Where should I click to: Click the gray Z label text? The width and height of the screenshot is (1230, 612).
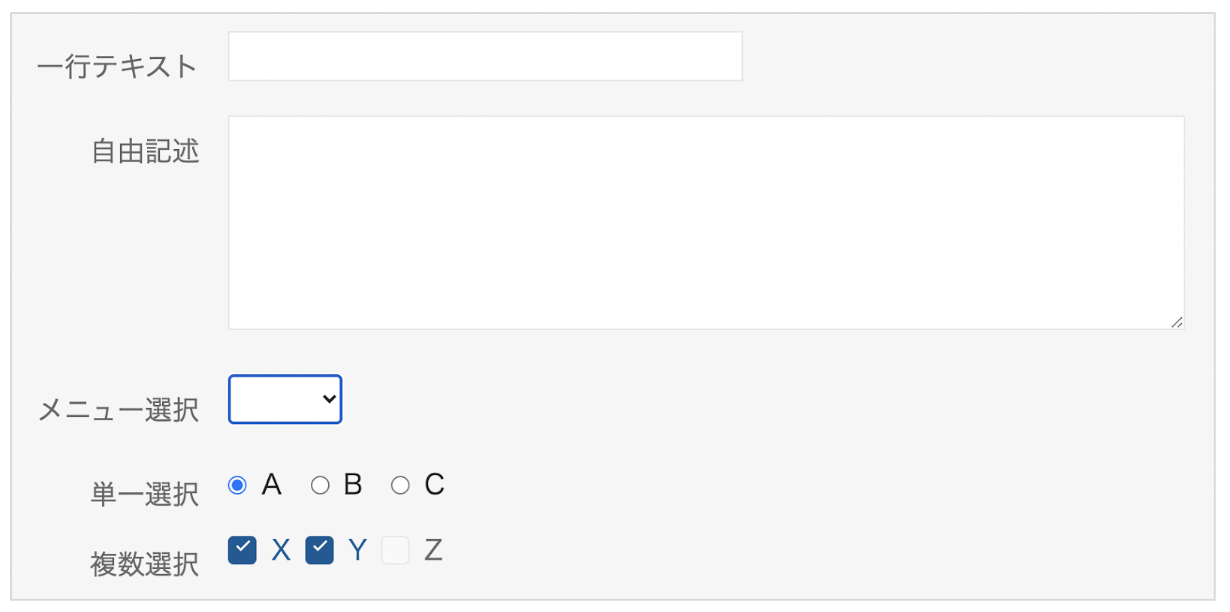coord(432,550)
